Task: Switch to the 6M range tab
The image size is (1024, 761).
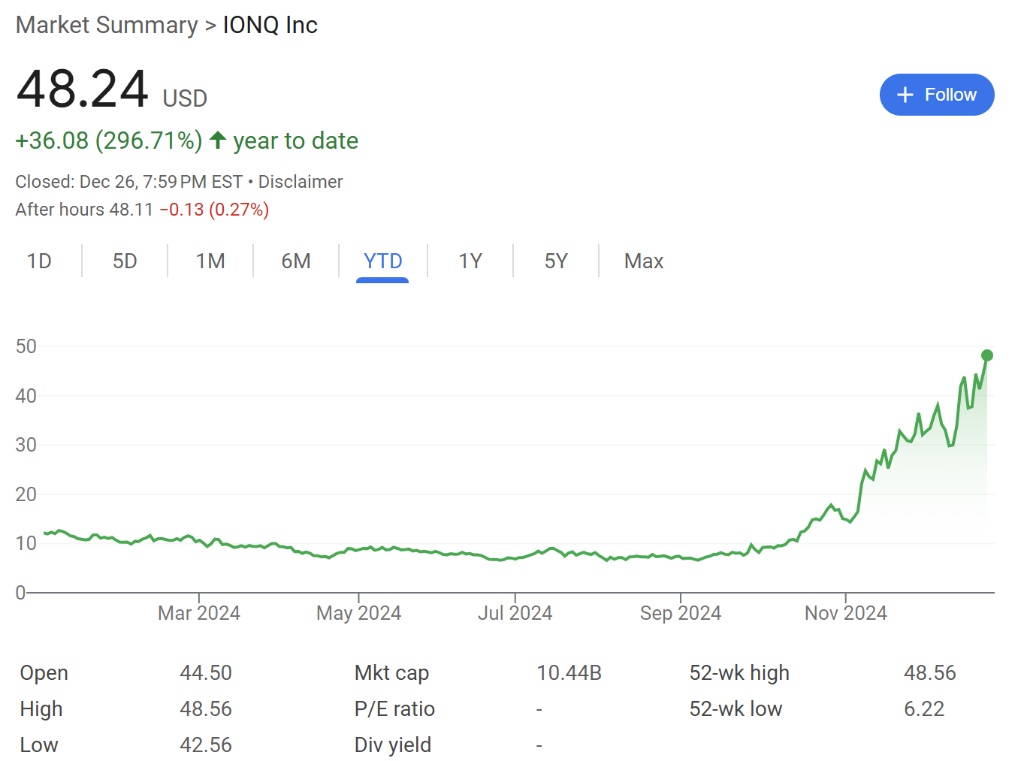Action: [296, 261]
